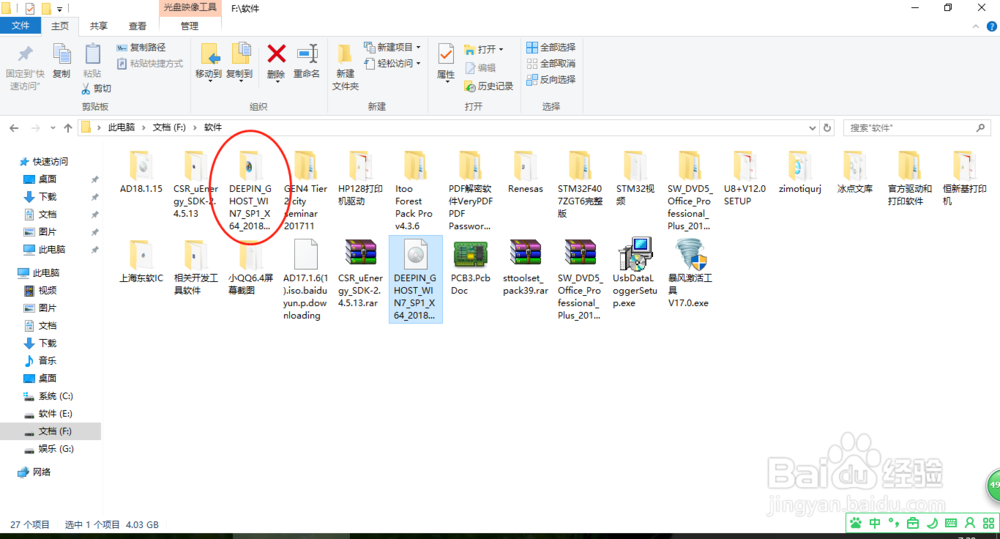Select 视频 in the sidebar
This screenshot has width=1000, height=539.
(x=40, y=290)
